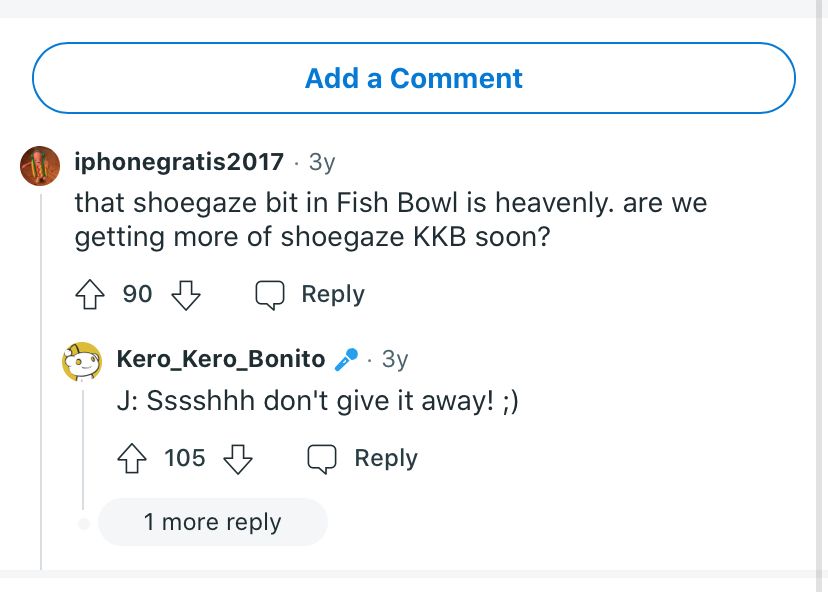The image size is (828, 592).
Task: Click speech bubble icon under iphonegratis2017's comment
Action: [270, 295]
